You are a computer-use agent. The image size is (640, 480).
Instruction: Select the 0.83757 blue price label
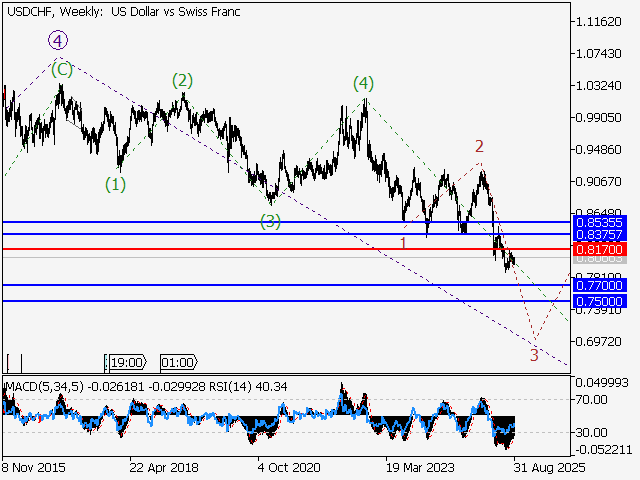(x=600, y=233)
